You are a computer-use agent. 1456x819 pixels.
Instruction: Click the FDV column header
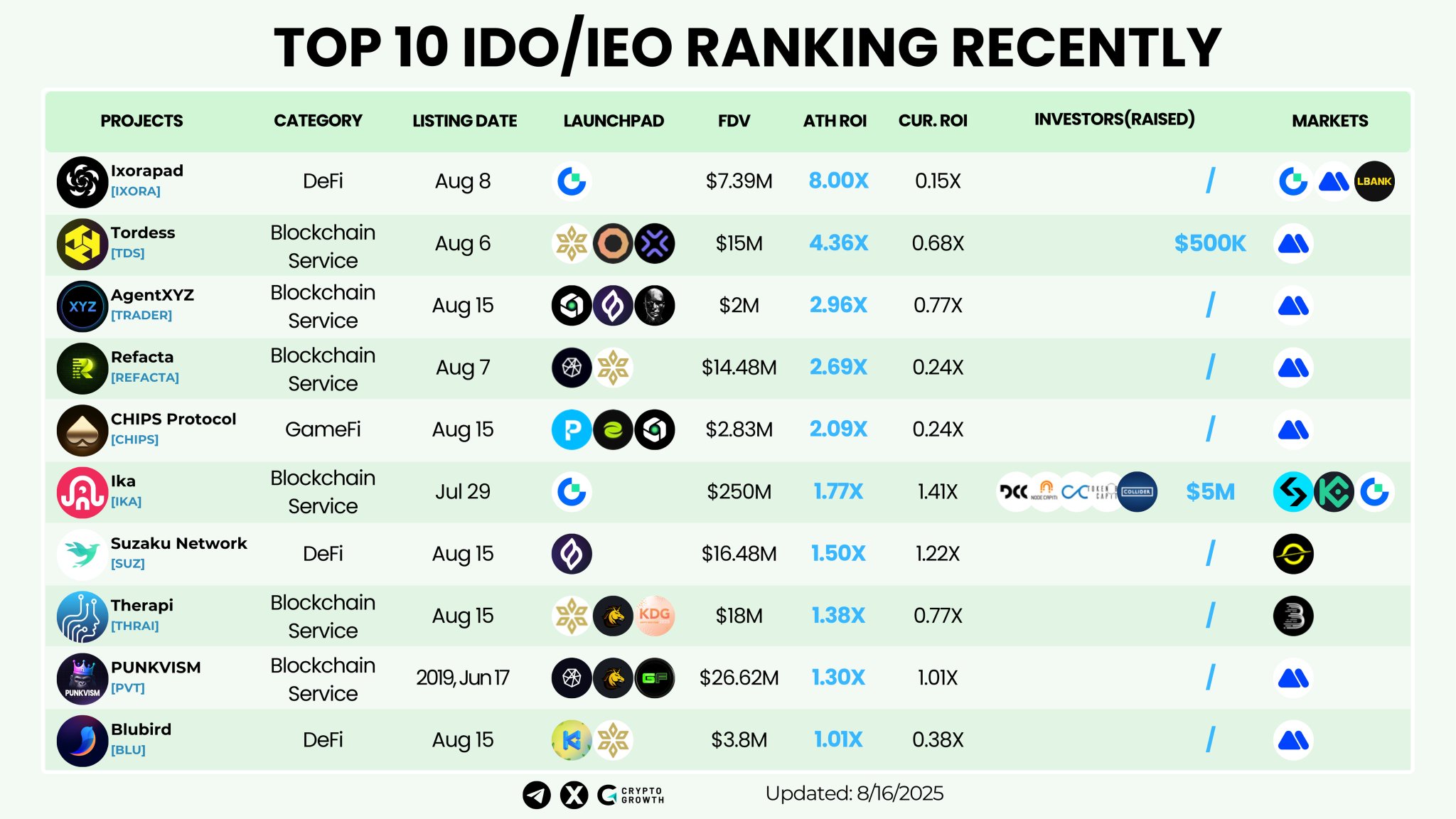coord(734,121)
